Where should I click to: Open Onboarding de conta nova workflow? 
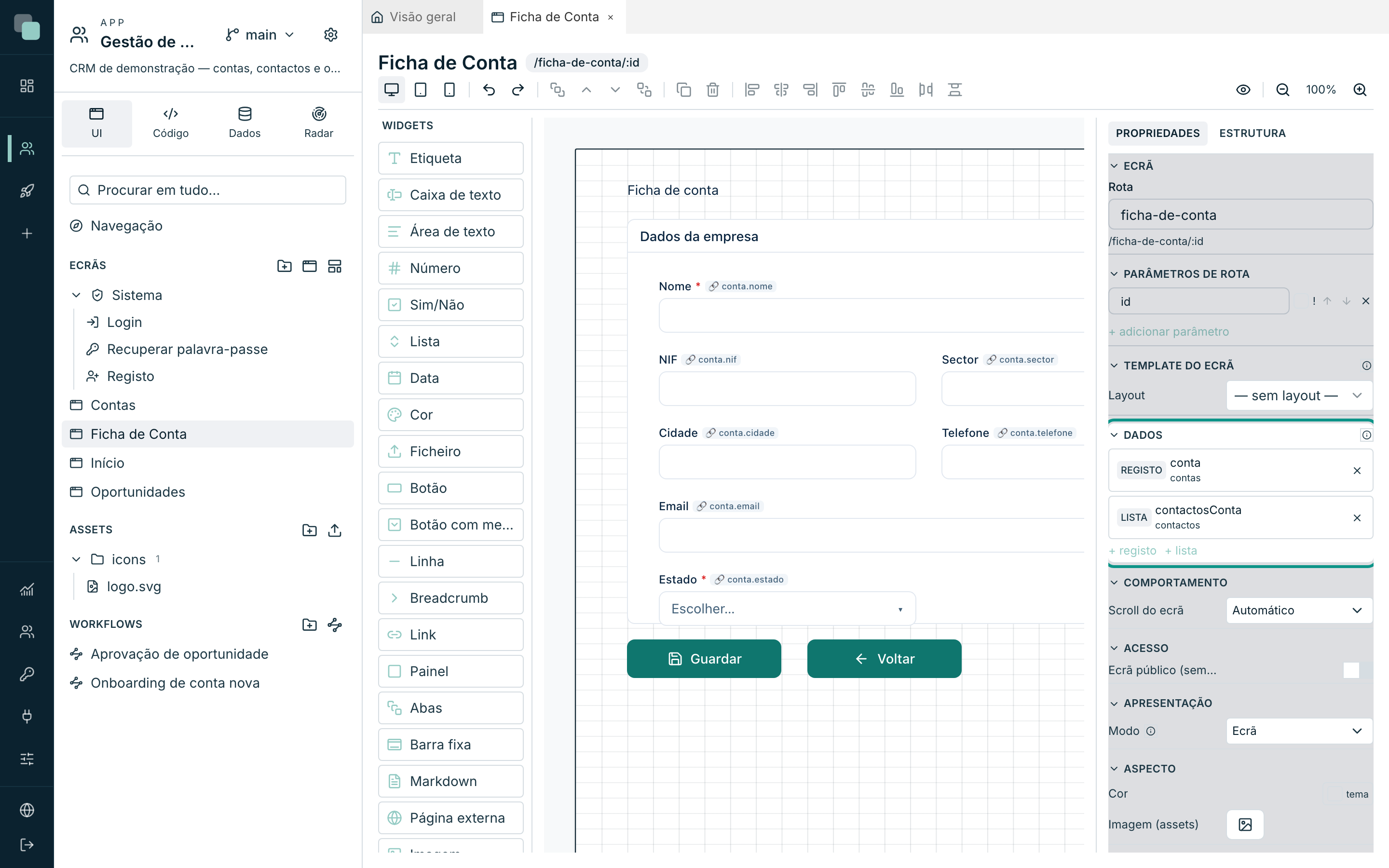(x=208, y=683)
